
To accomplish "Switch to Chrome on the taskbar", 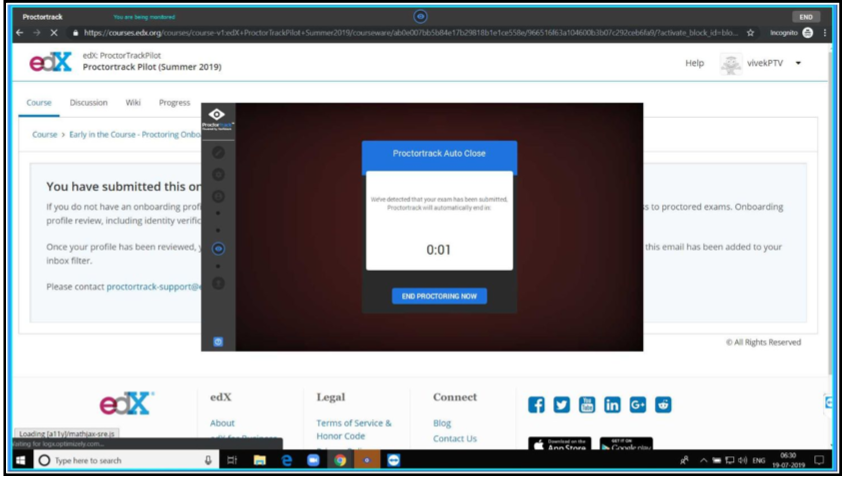I will (x=340, y=461).
